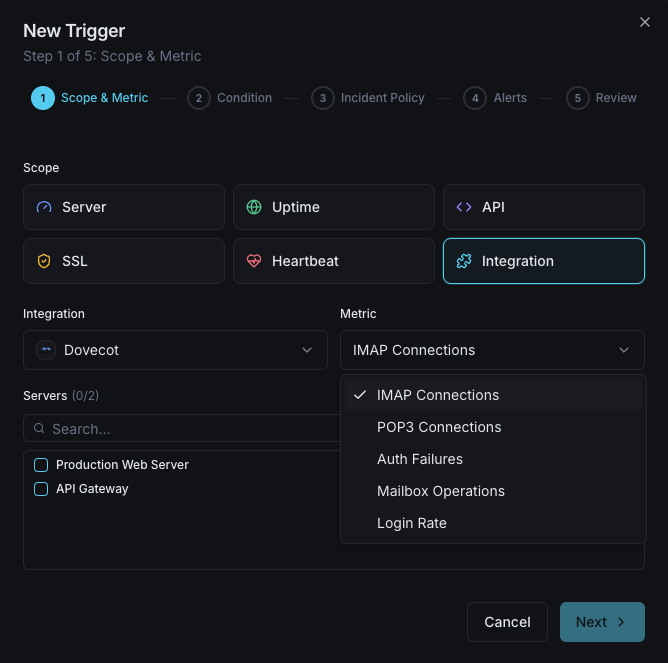Click the search magnifier icon
Viewport: 668px width, 663px height.
point(40,429)
